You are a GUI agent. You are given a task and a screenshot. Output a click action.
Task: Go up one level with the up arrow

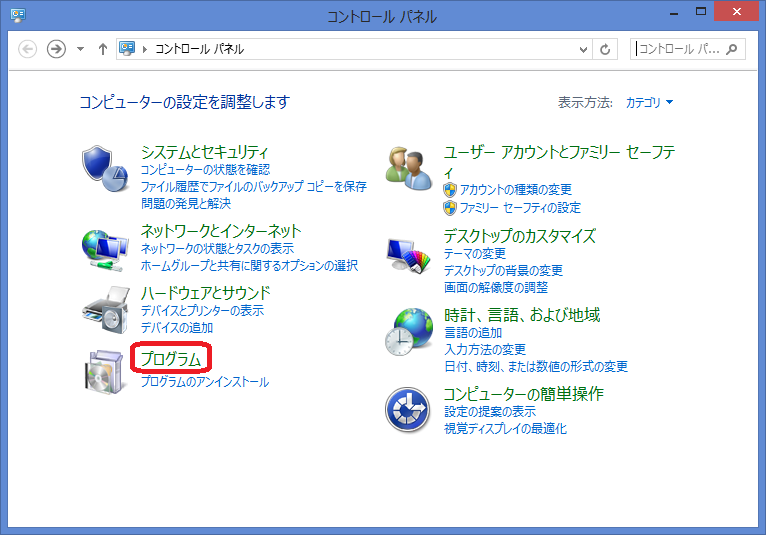[x=103, y=49]
